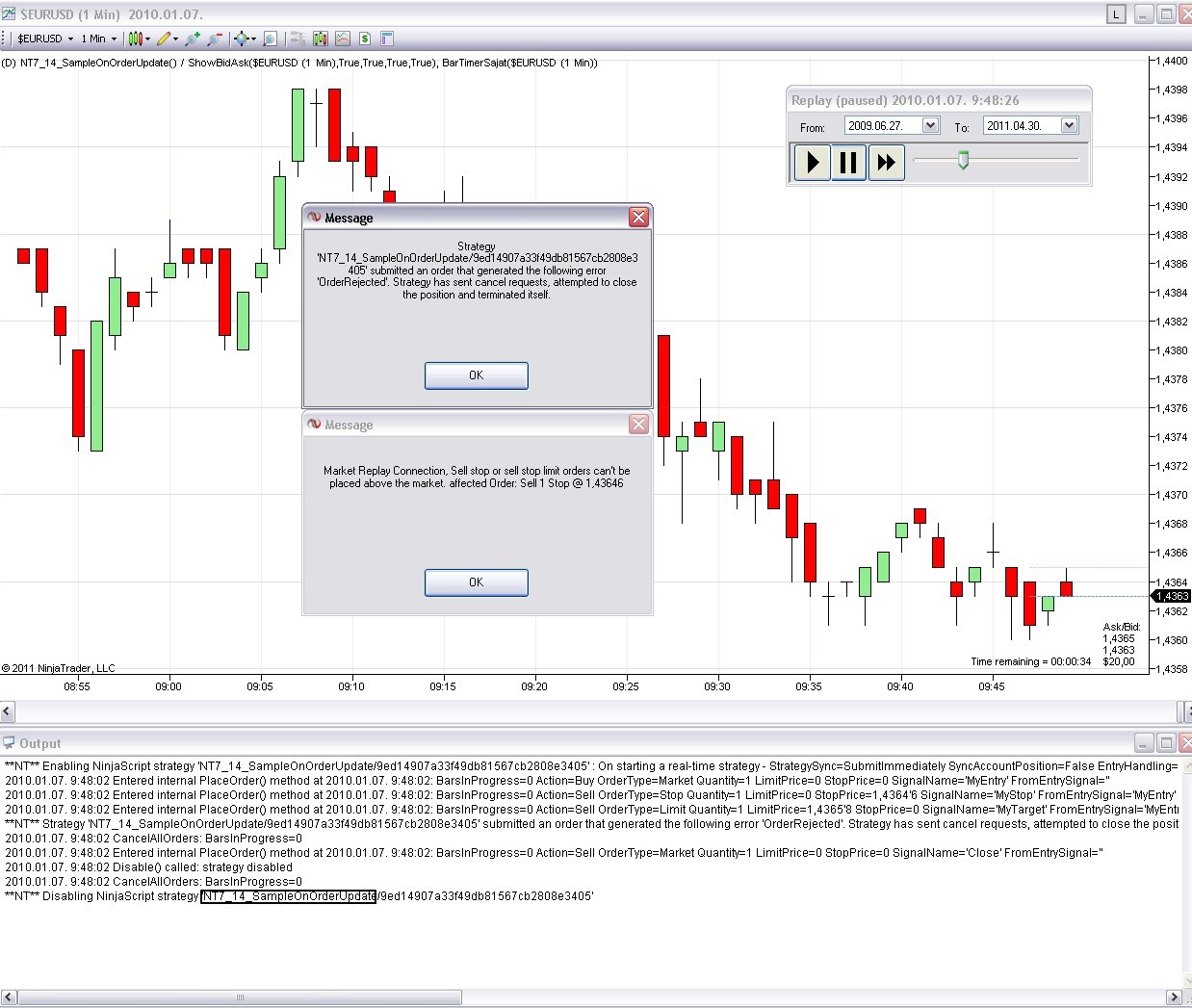Click the Output panel icon
This screenshot has height=1008, width=1192.
pyautogui.click(x=9, y=742)
